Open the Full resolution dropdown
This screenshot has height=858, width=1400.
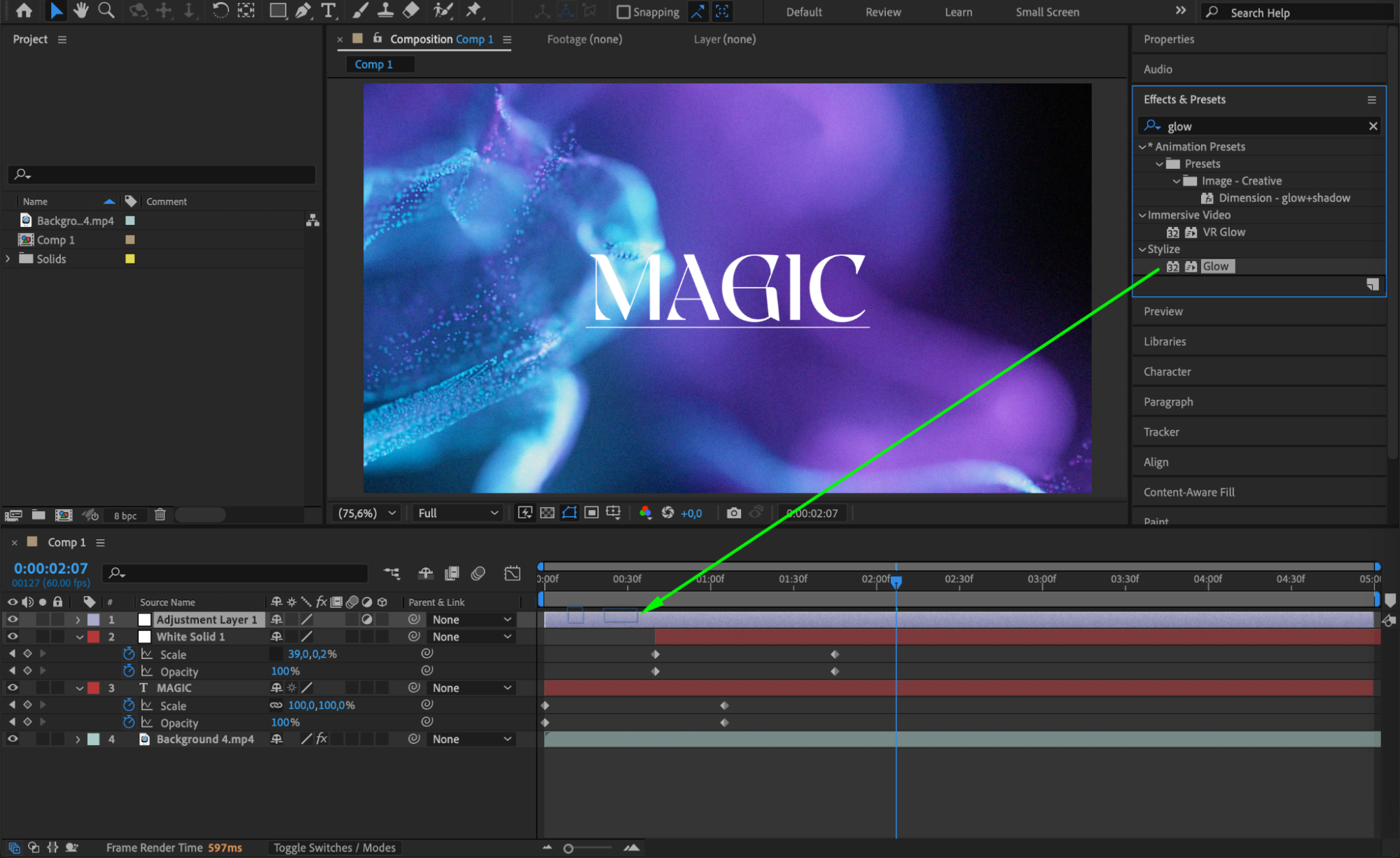click(458, 513)
